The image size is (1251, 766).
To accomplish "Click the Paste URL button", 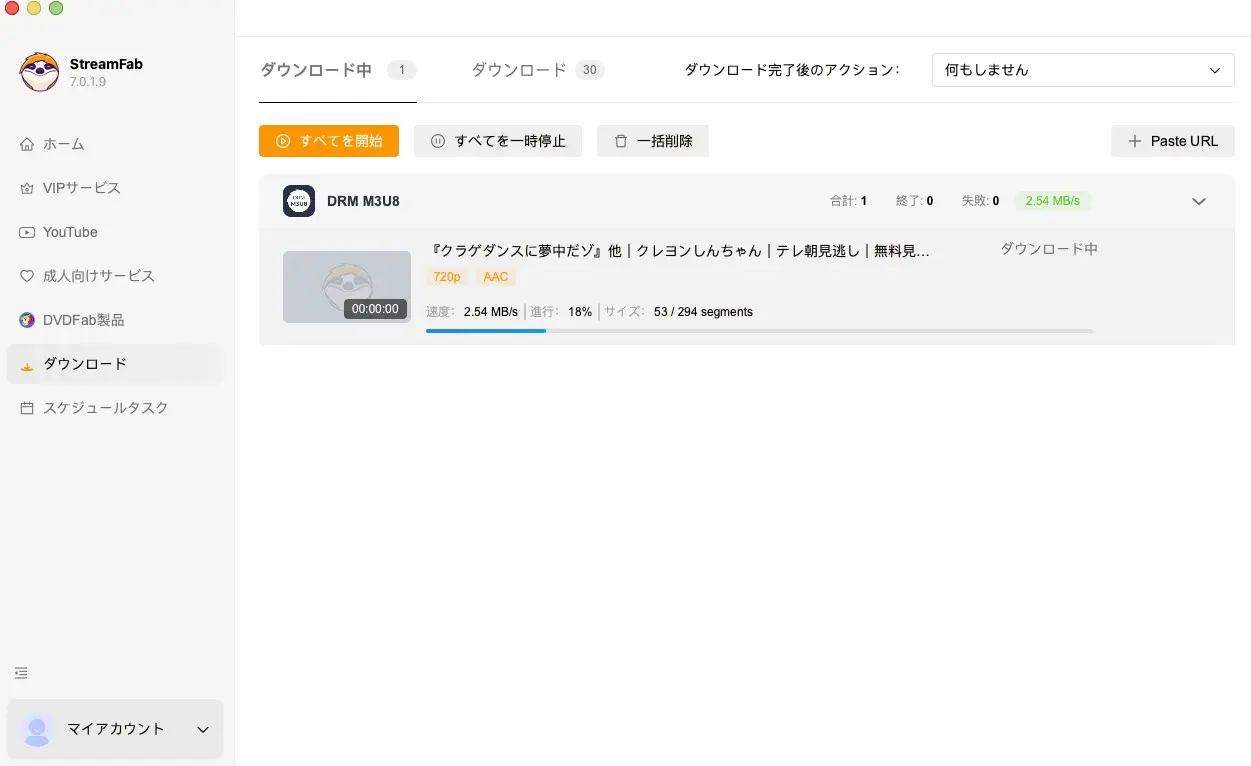I will (1173, 141).
